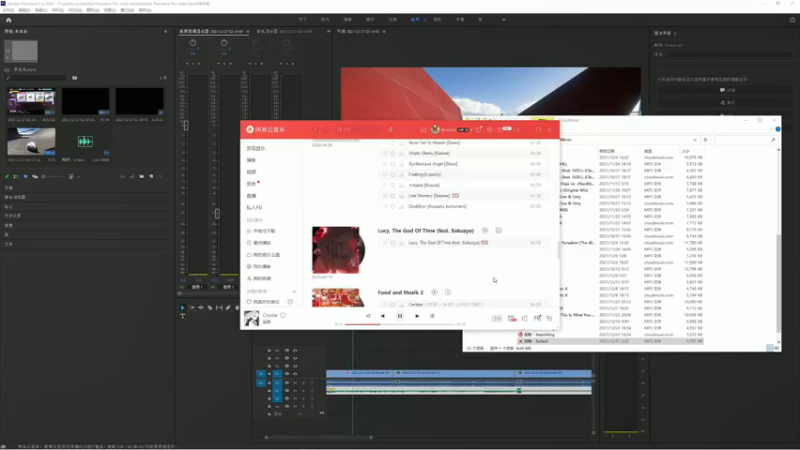Skip to next track in NetEase player
Image resolution: width=800 pixels, height=450 pixels.
click(417, 316)
